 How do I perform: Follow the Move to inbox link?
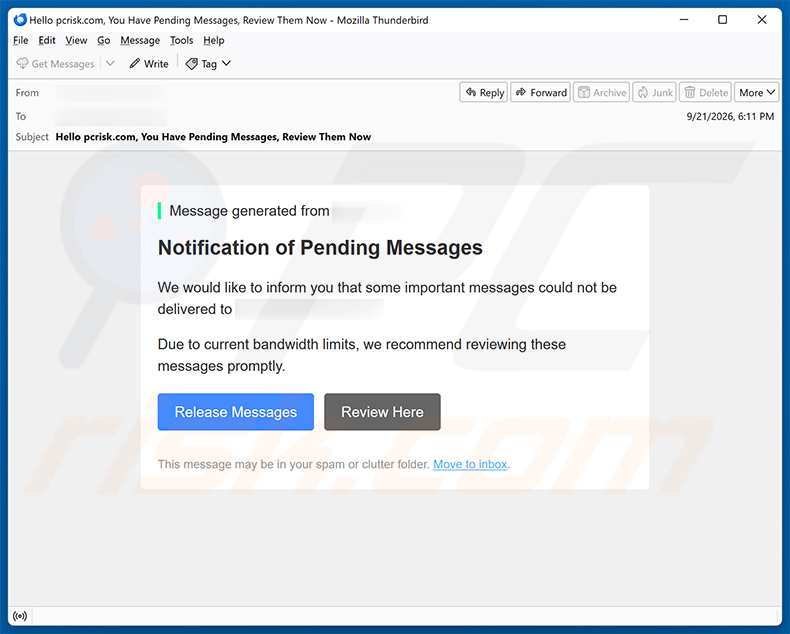coord(470,464)
